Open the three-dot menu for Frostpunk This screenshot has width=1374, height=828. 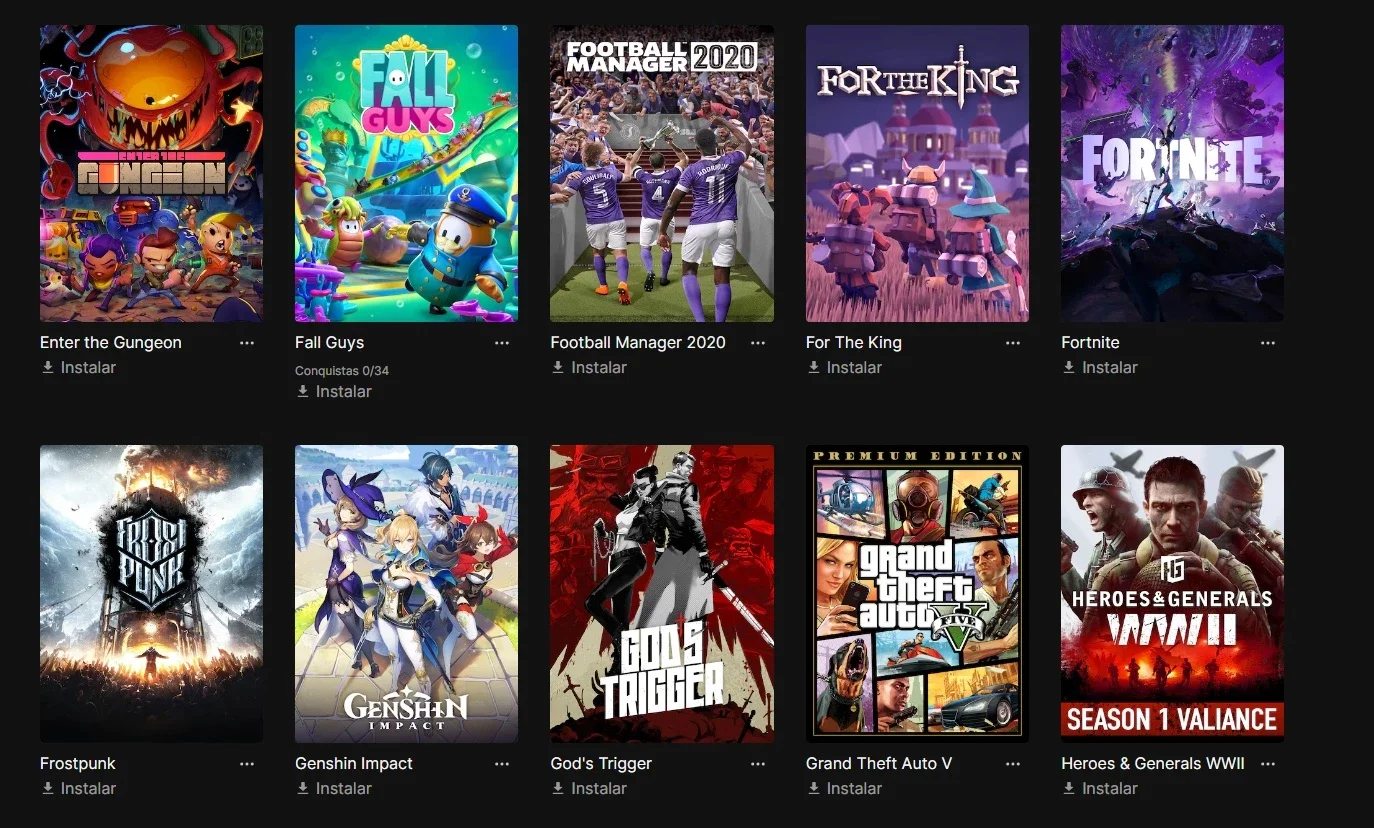(247, 764)
